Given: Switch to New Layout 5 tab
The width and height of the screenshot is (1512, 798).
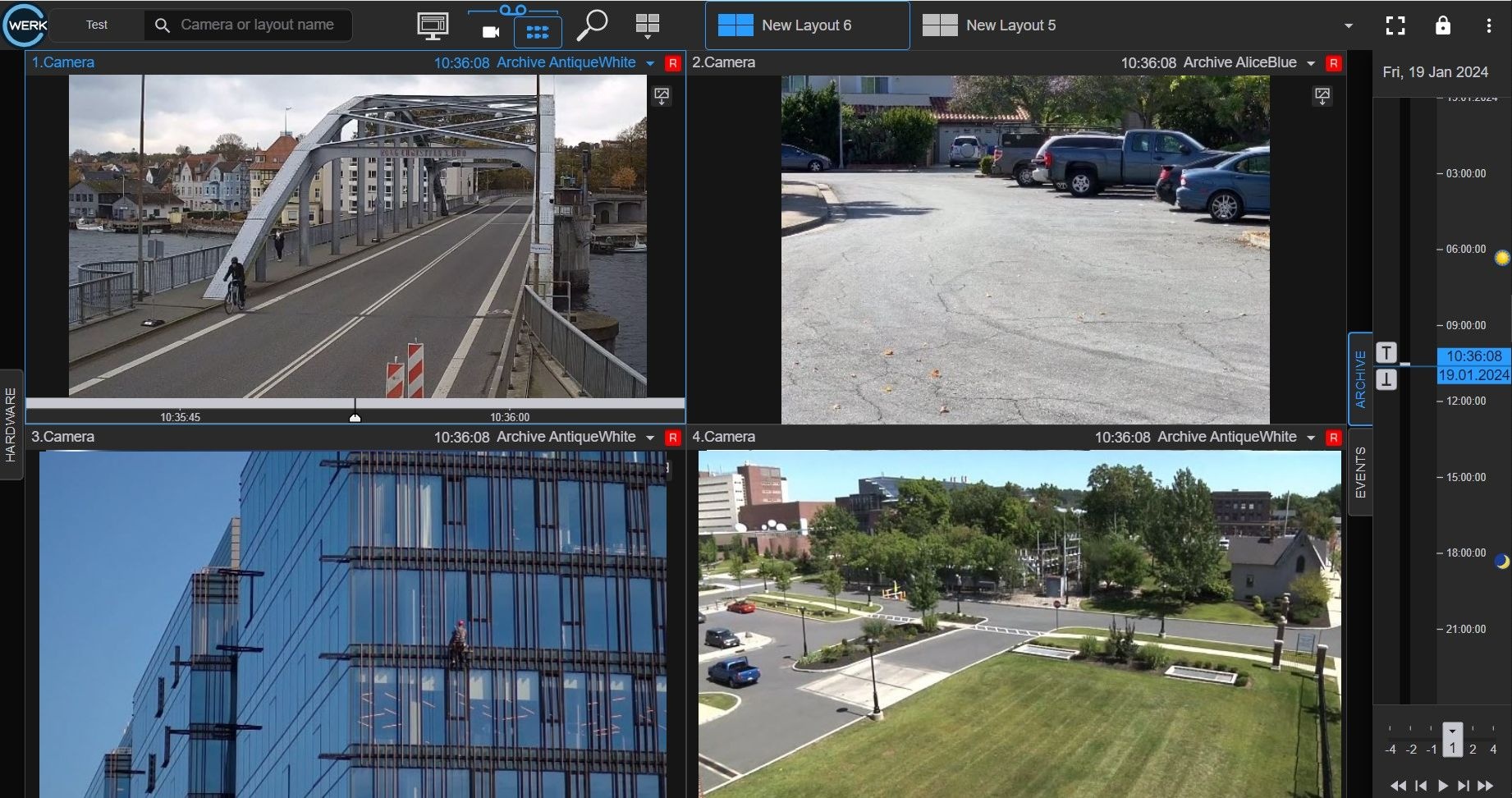Looking at the screenshot, I should tap(989, 25).
